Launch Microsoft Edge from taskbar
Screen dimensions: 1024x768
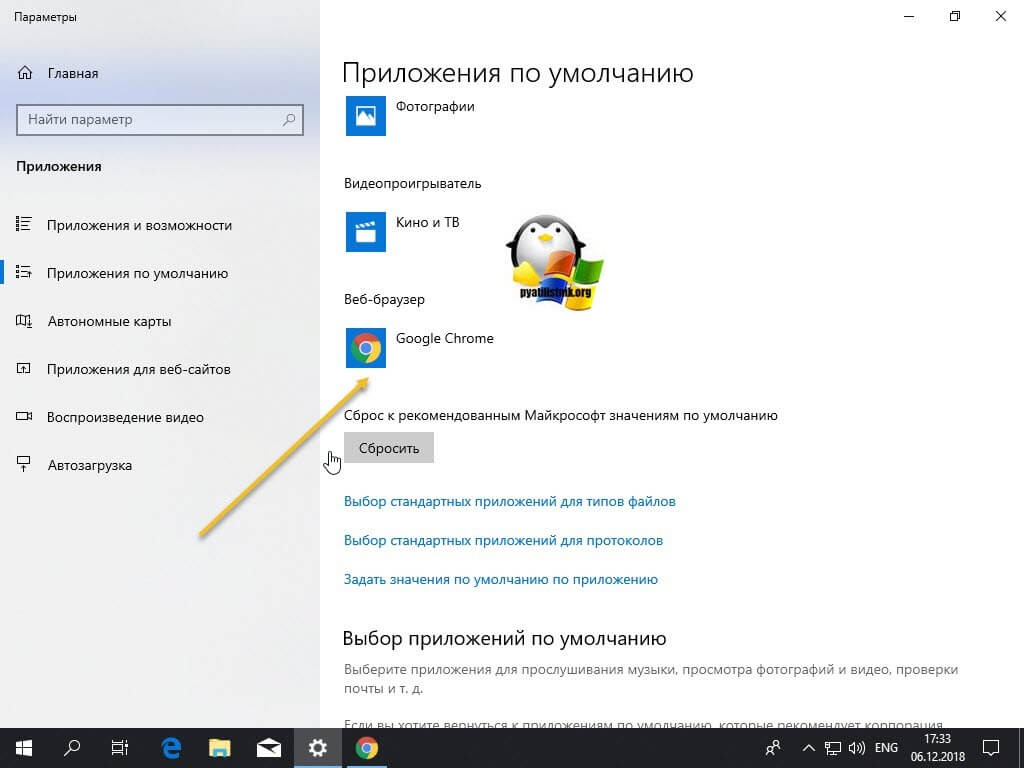[171, 748]
